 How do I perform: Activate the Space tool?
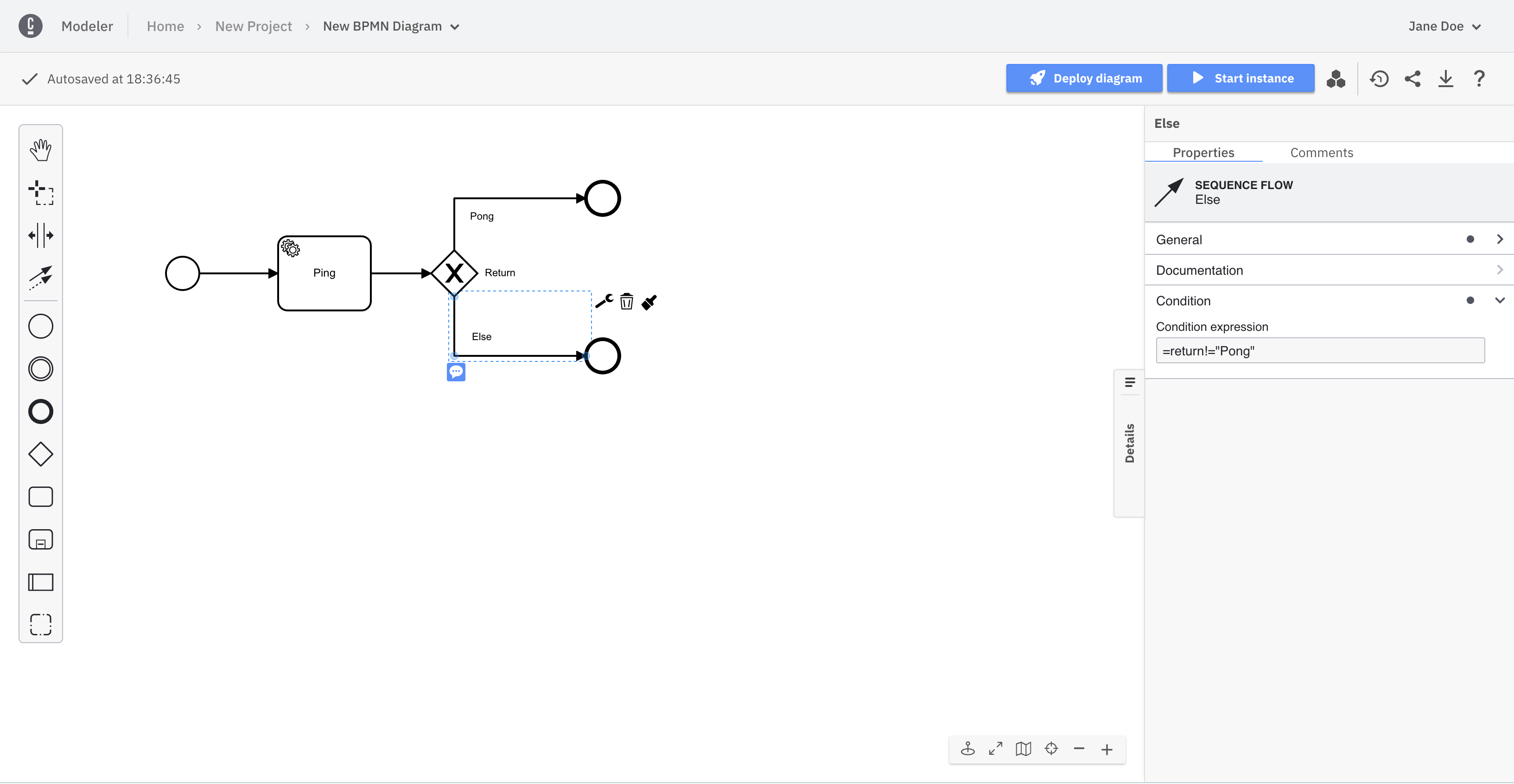pyautogui.click(x=40, y=235)
